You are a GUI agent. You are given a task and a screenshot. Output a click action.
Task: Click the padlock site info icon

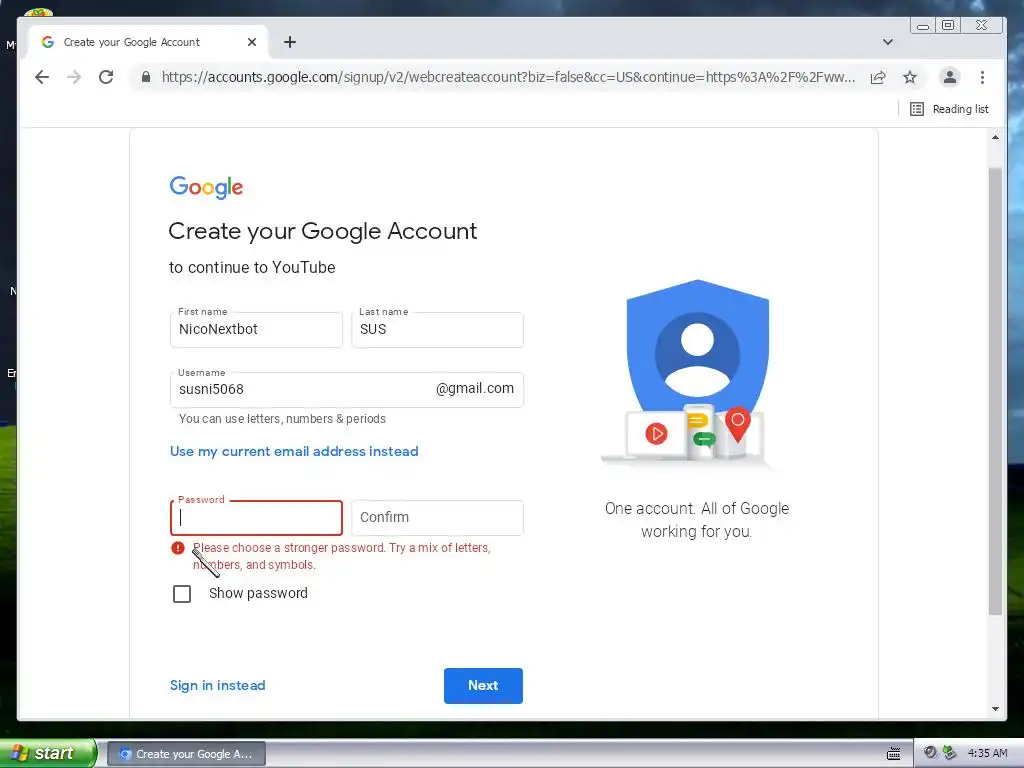pyautogui.click(x=146, y=77)
